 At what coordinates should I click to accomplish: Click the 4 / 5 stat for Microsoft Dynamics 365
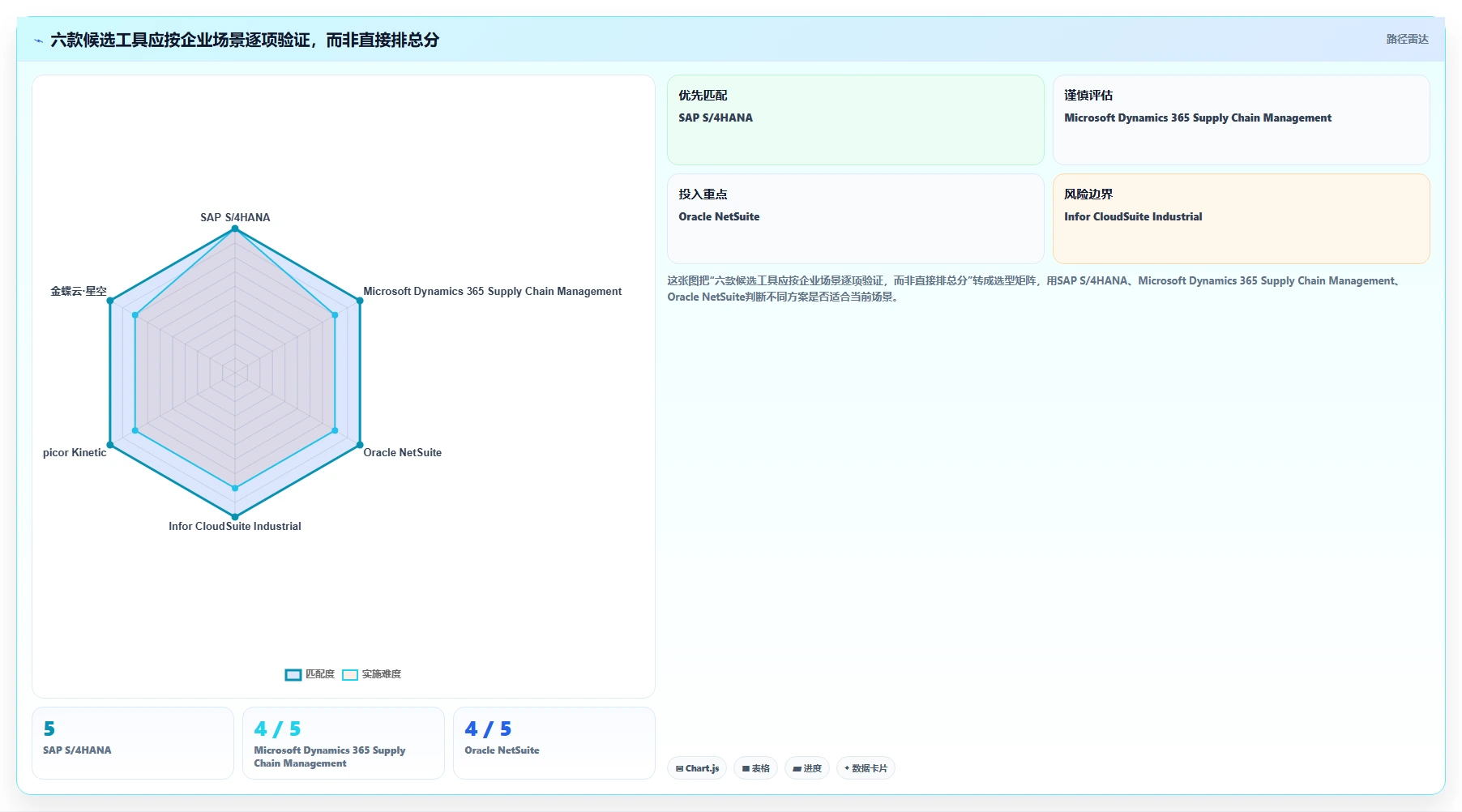[x=344, y=743]
